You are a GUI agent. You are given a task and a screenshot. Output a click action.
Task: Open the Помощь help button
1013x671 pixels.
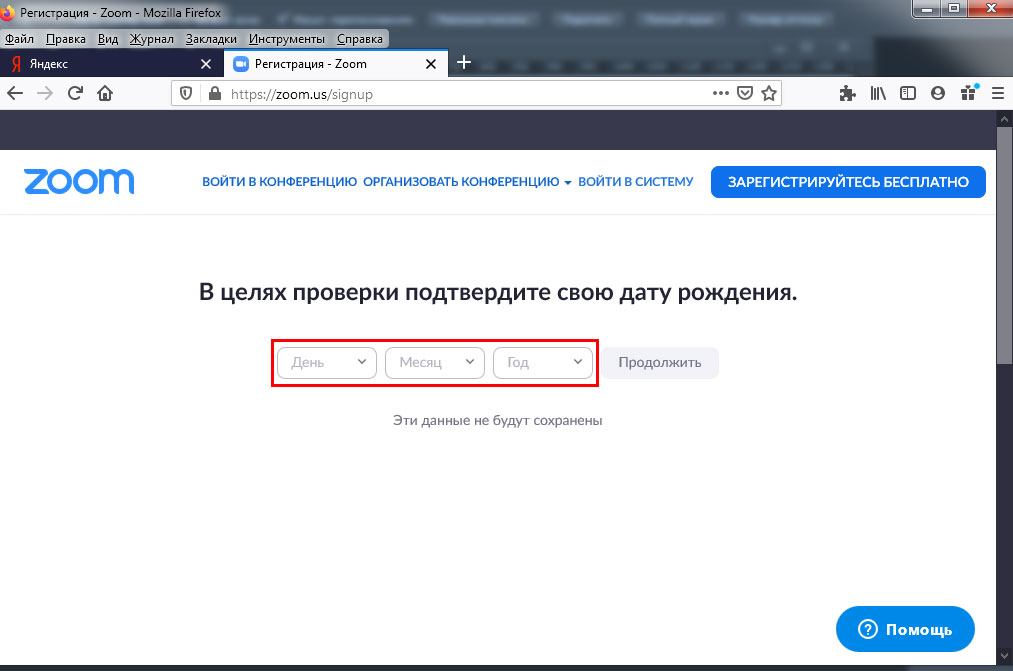904,629
